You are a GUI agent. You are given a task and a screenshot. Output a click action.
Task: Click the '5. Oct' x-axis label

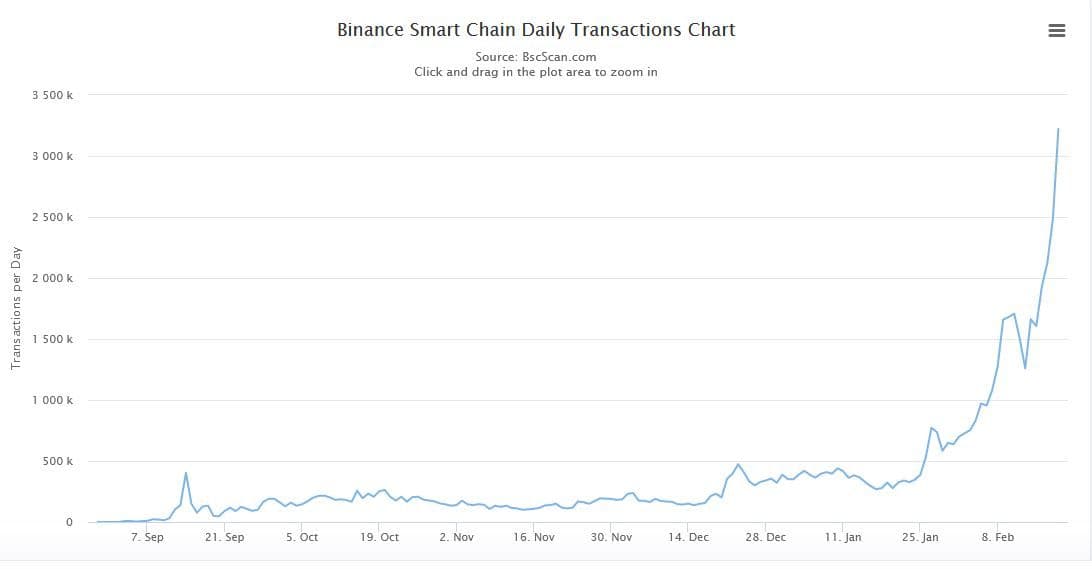coord(302,537)
